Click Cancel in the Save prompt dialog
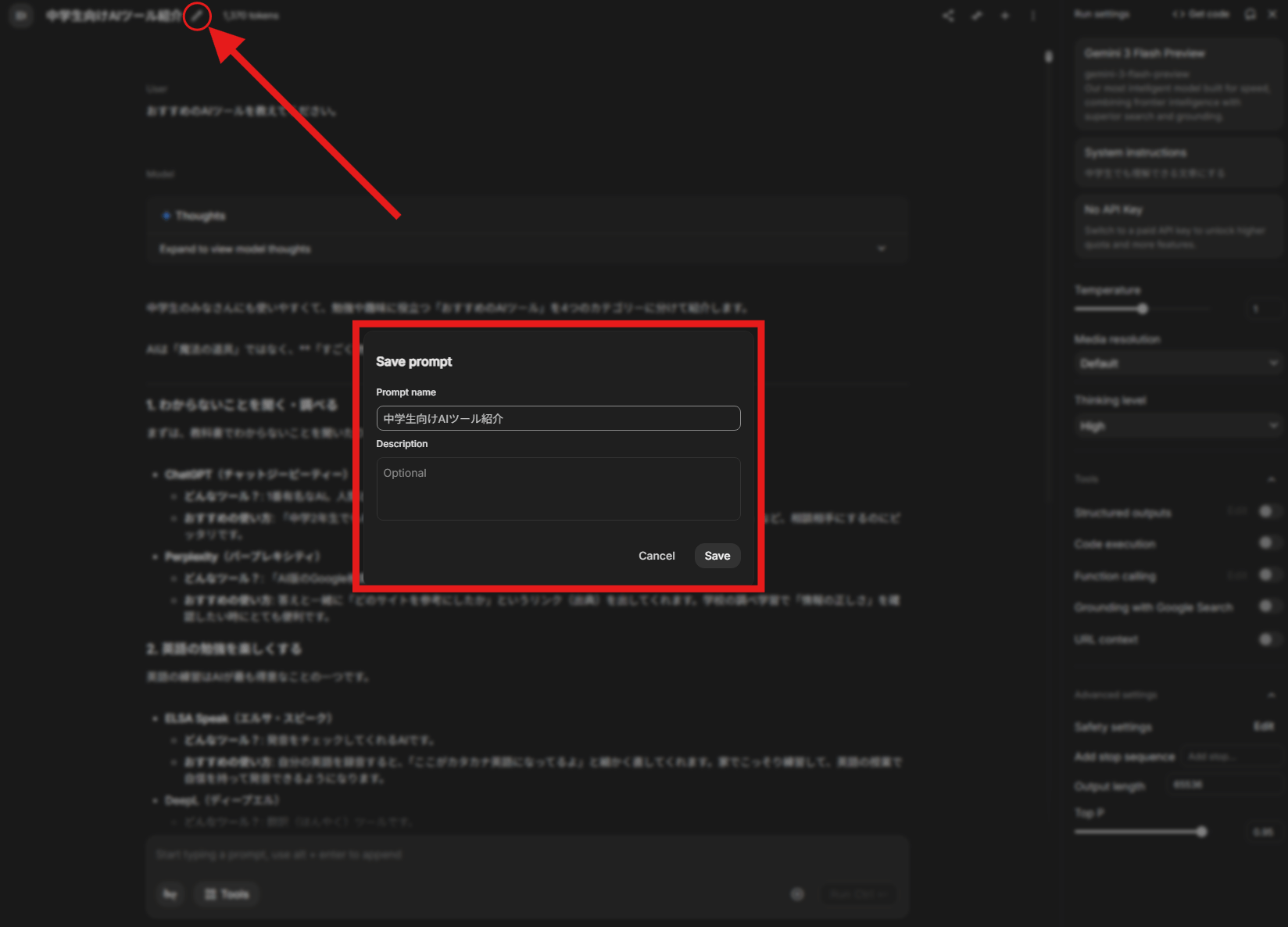The height and width of the screenshot is (927, 1288). pyautogui.click(x=657, y=556)
